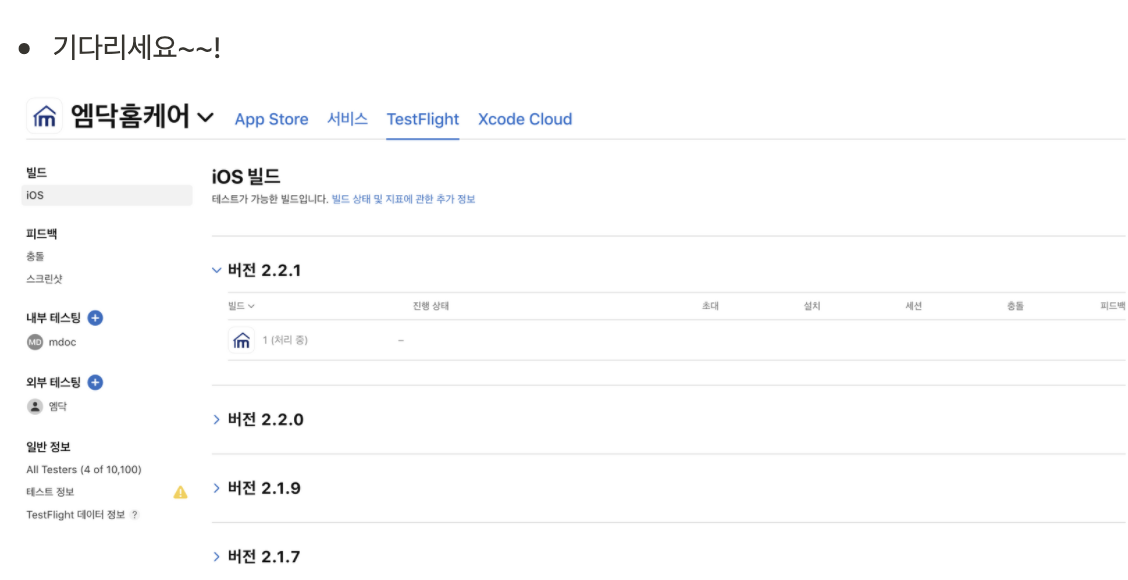The width and height of the screenshot is (1128, 580).
Task: Expand the 버전 2.1.9 section
Action: pyautogui.click(x=217, y=489)
